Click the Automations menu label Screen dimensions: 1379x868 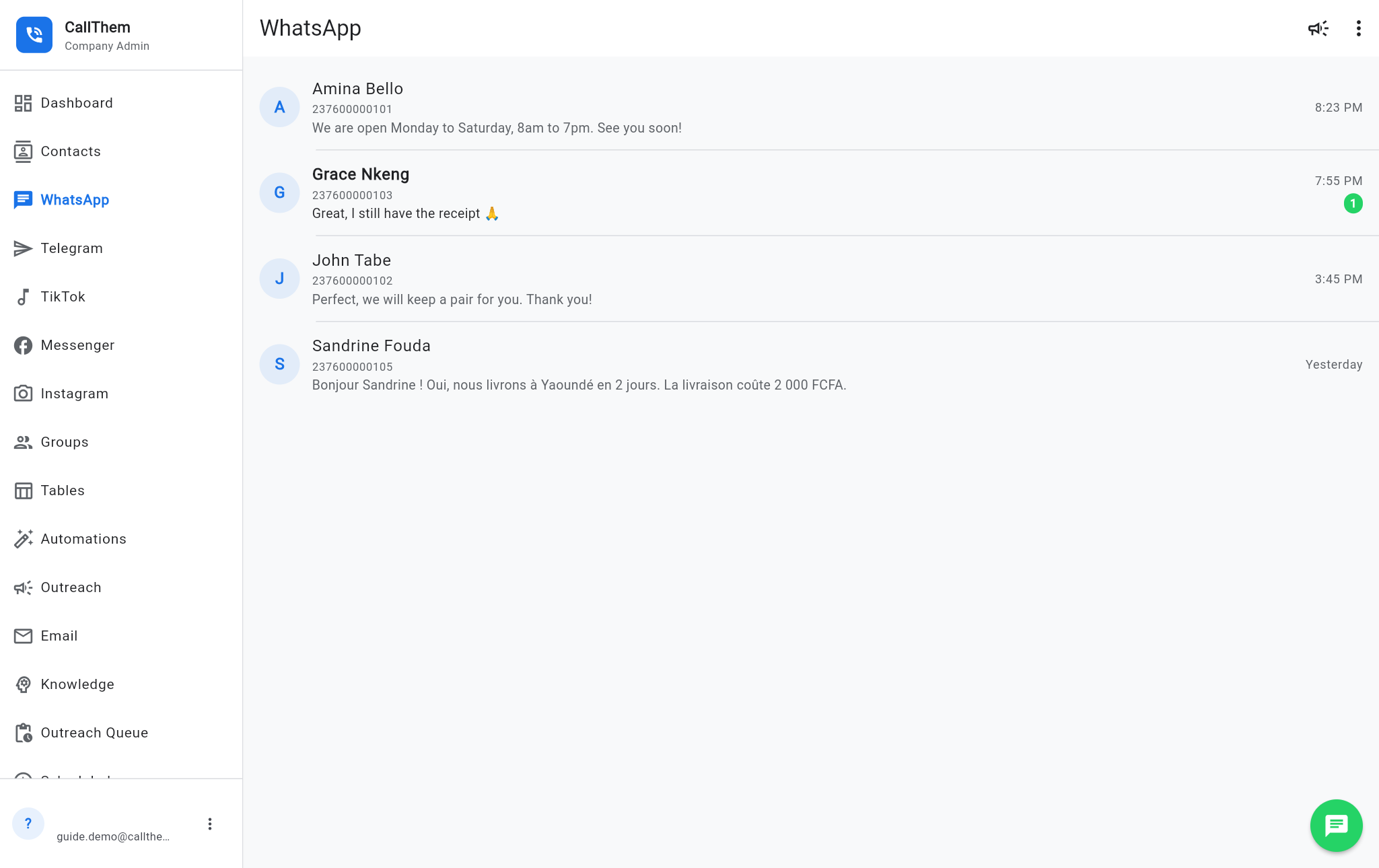coord(83,539)
